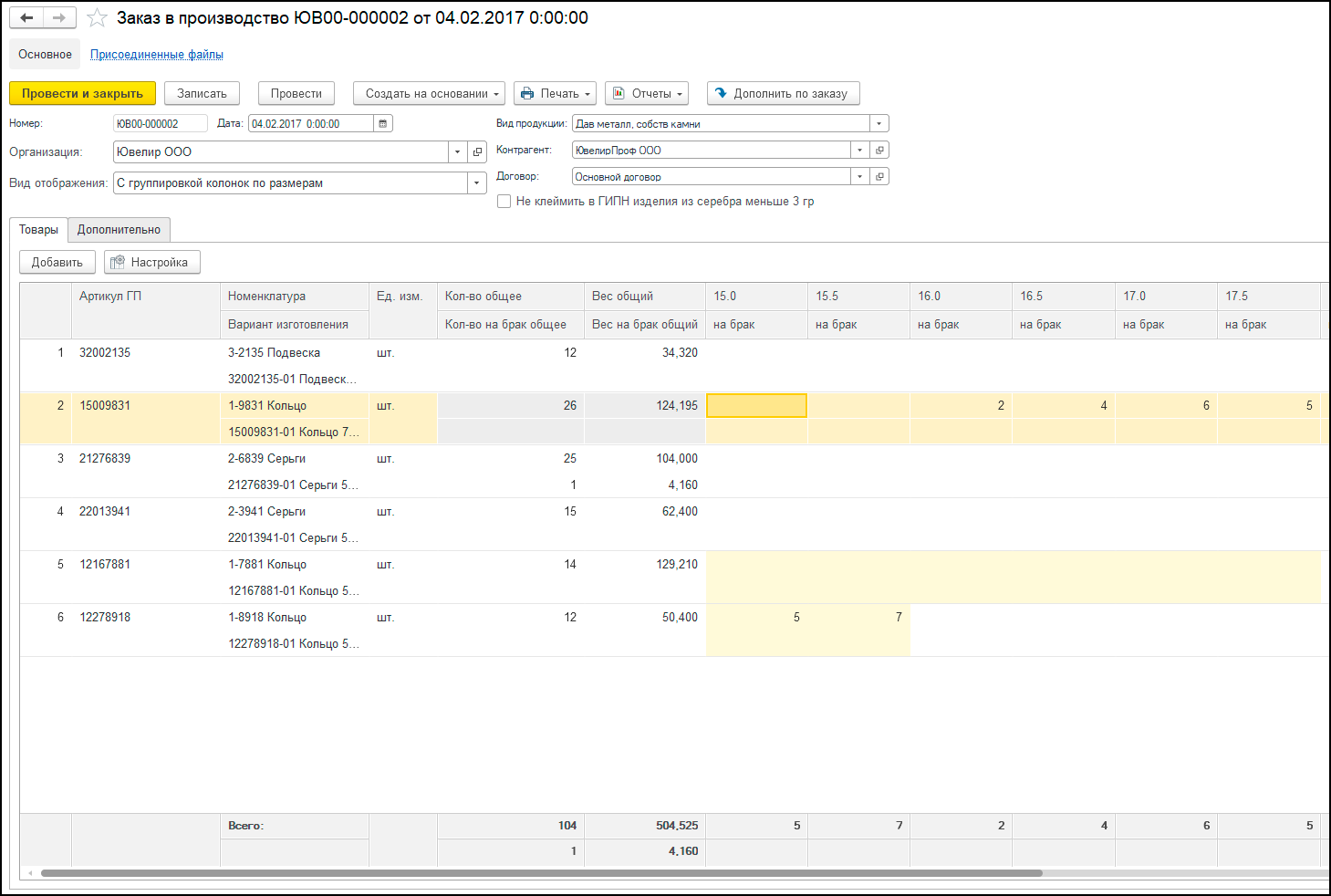
Task: Click the back navigation arrow
Action: pos(26,18)
